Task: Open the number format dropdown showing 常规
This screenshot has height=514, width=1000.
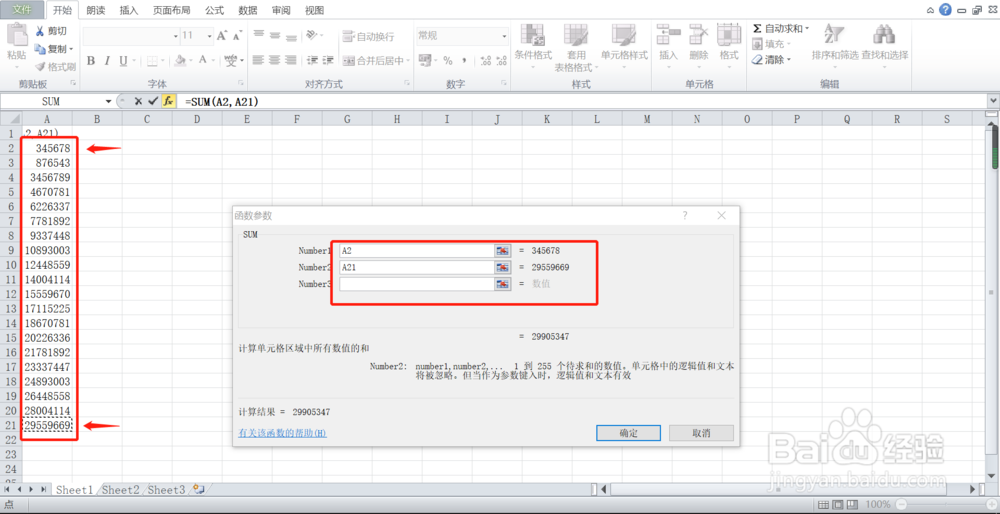Action: coord(504,36)
